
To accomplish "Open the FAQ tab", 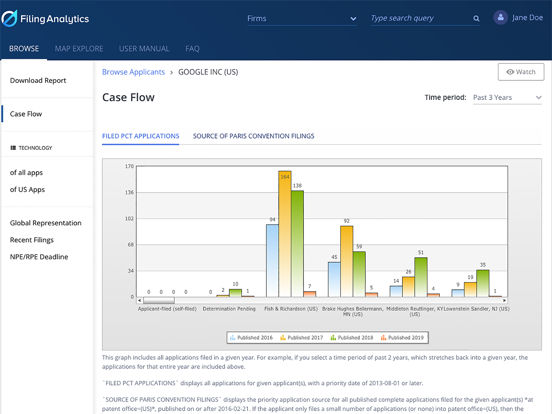I will (x=192, y=49).
